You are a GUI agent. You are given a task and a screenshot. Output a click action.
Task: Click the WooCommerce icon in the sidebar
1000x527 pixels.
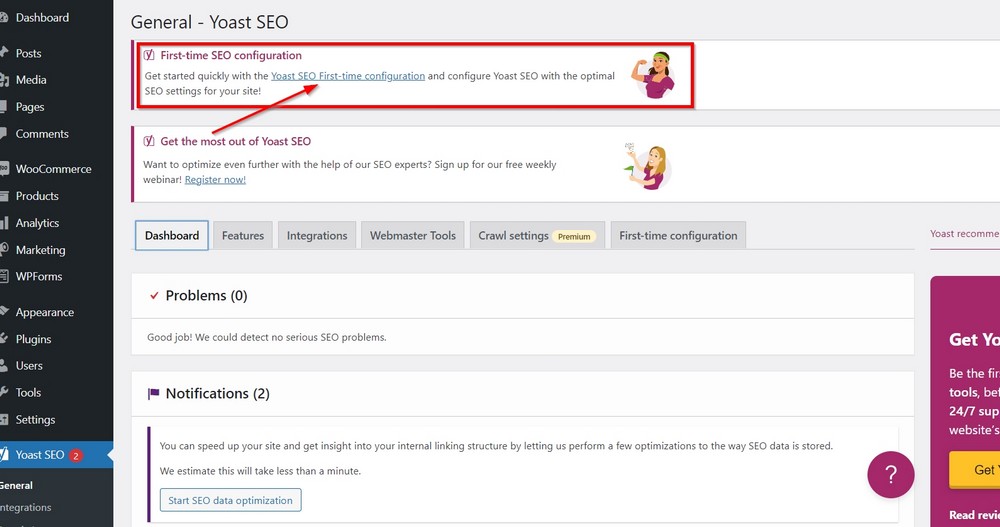pos(4,169)
